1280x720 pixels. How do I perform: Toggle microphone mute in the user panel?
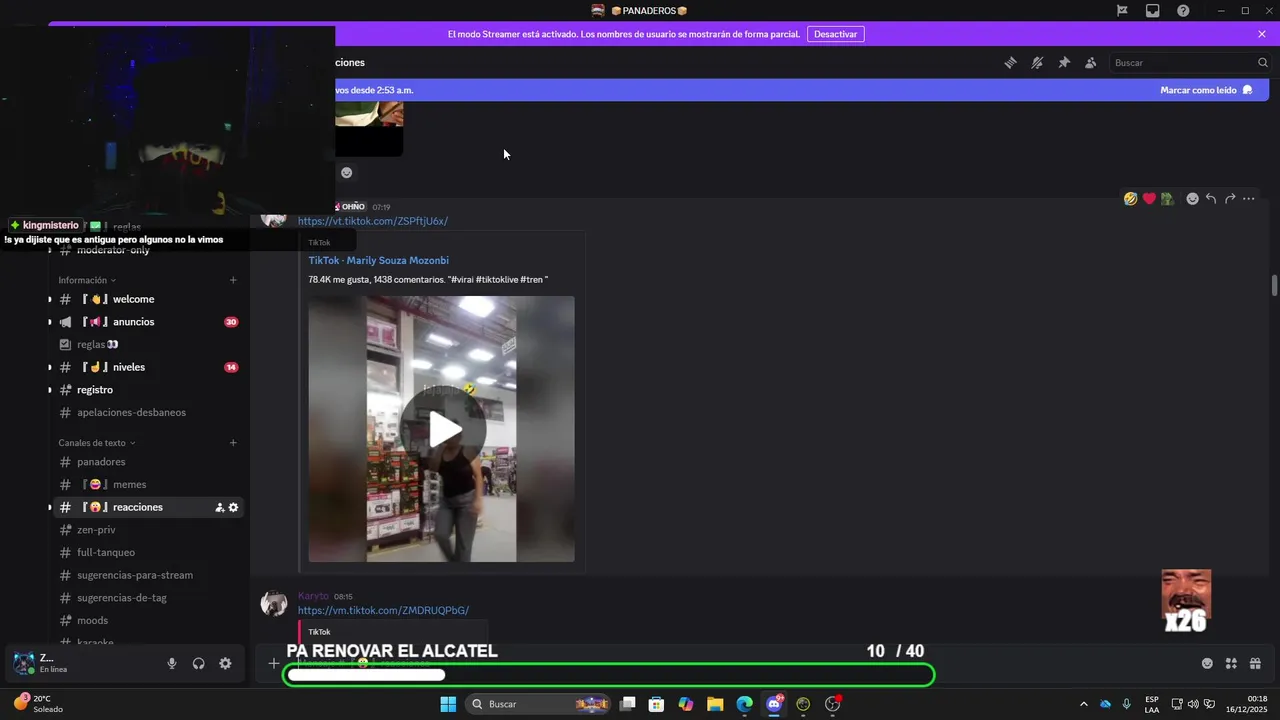pos(172,664)
